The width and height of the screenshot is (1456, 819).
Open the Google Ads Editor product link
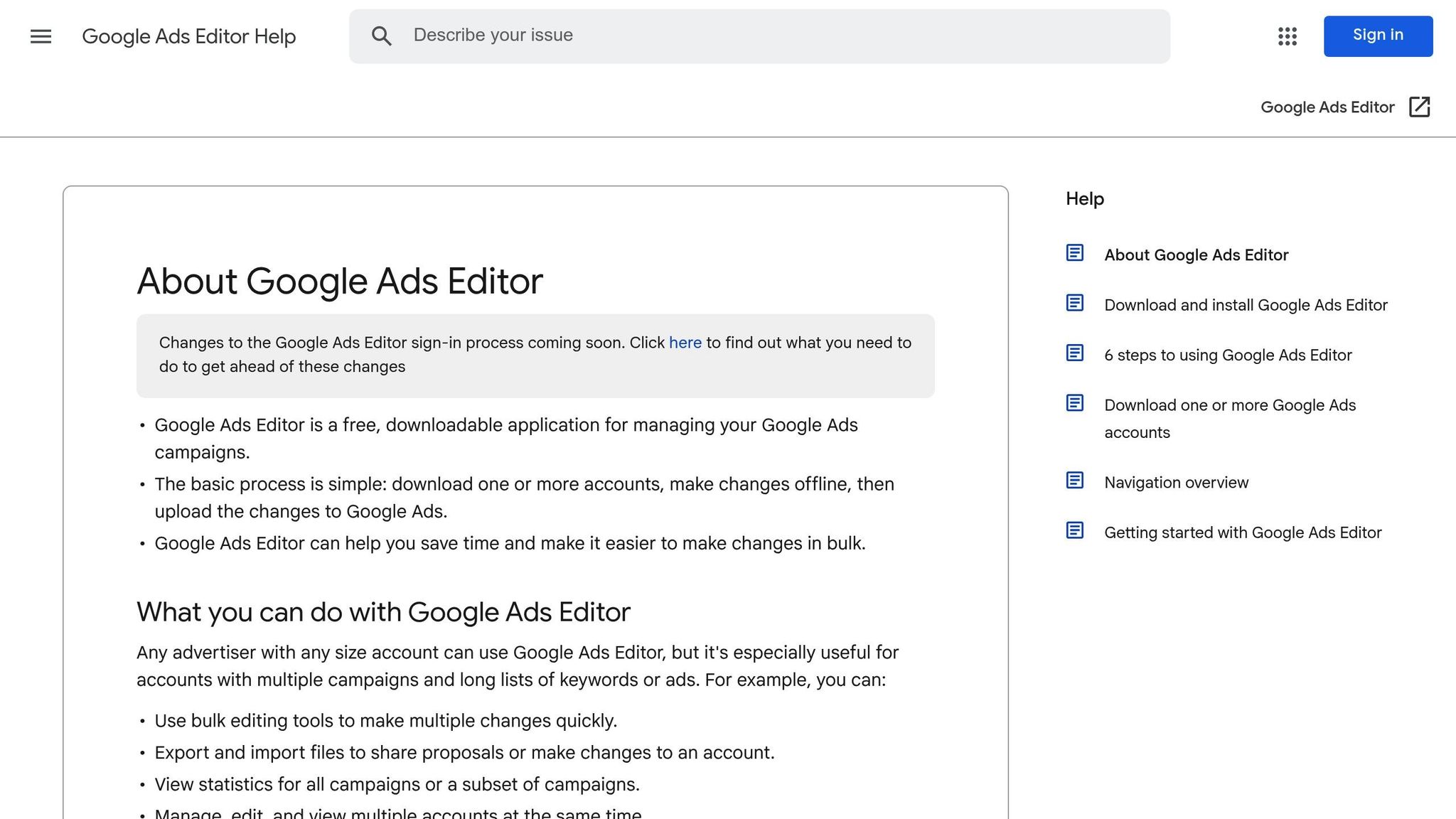click(x=1327, y=107)
